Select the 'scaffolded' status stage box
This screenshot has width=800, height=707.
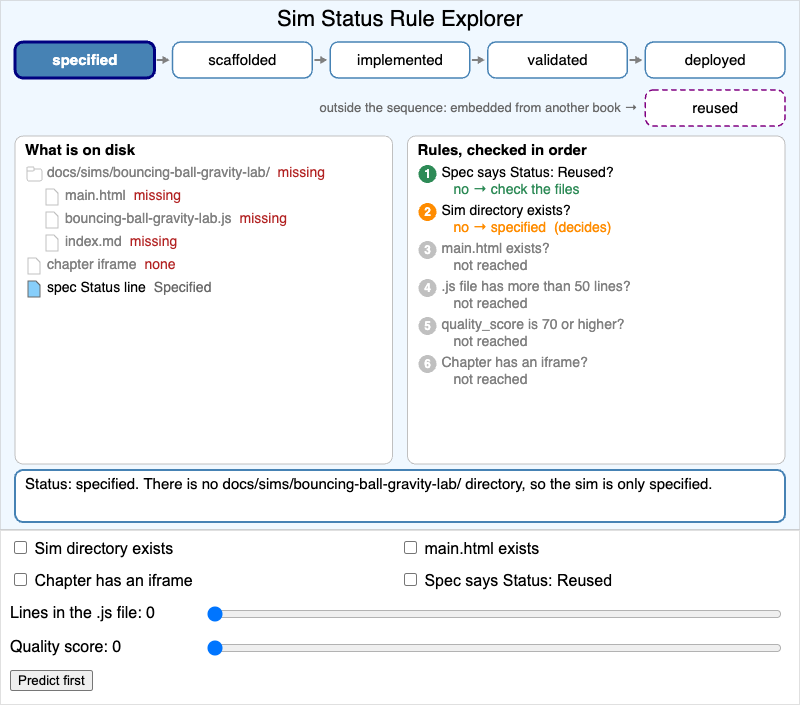click(x=242, y=60)
